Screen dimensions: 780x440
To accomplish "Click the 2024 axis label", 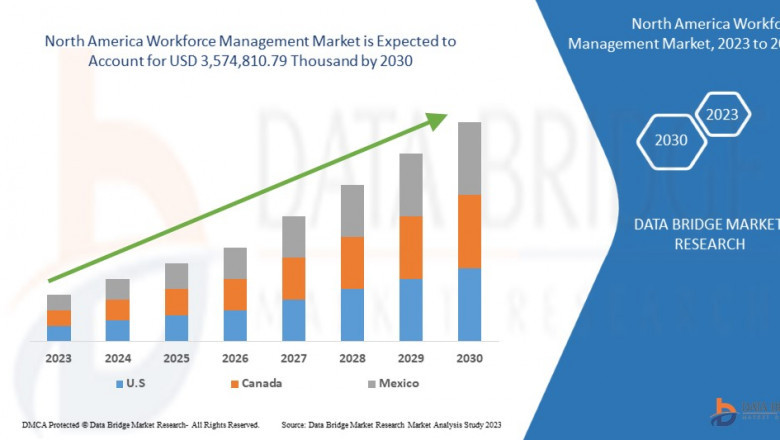I will click(x=118, y=358).
